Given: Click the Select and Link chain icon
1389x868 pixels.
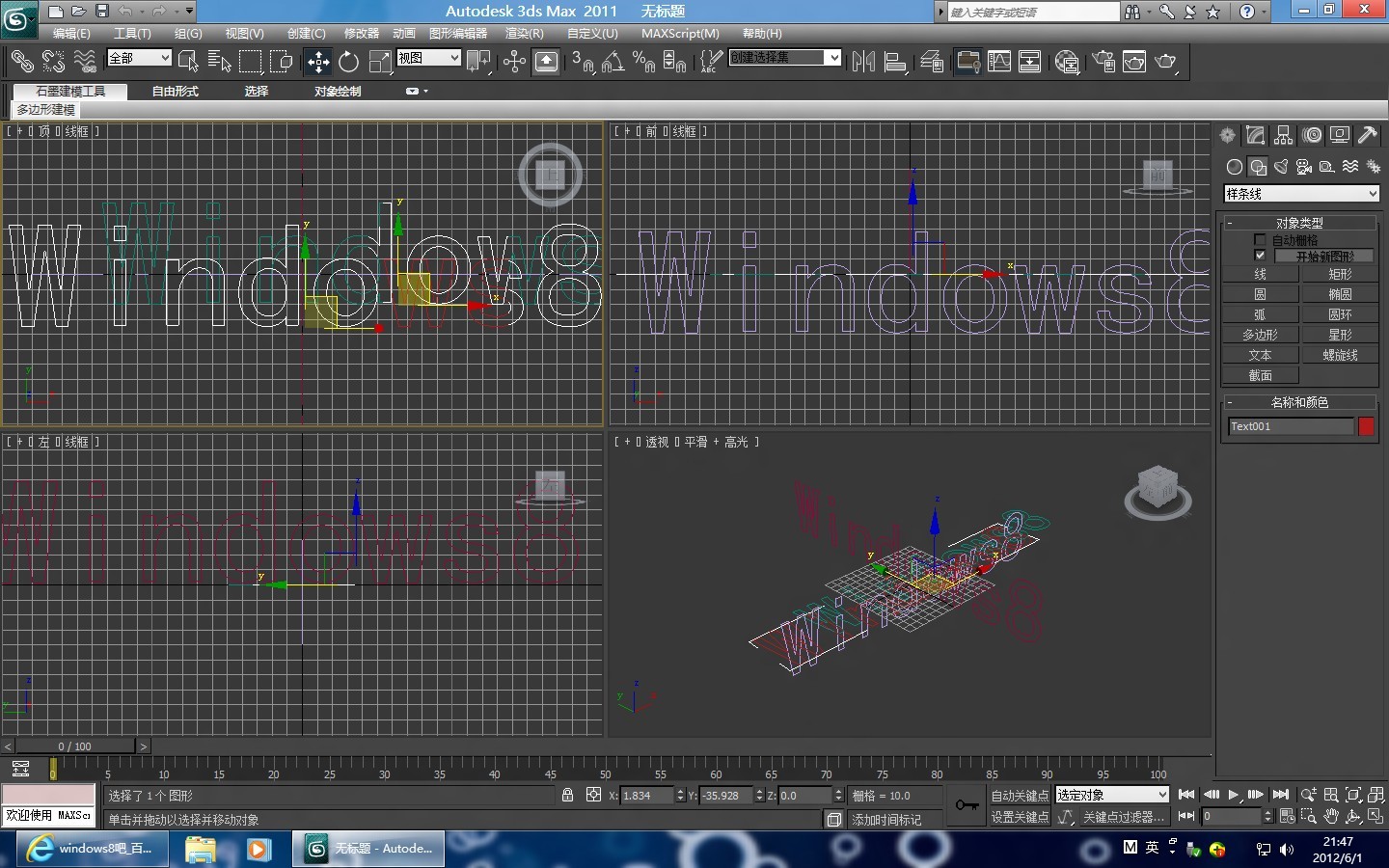Looking at the screenshot, I should (21, 62).
